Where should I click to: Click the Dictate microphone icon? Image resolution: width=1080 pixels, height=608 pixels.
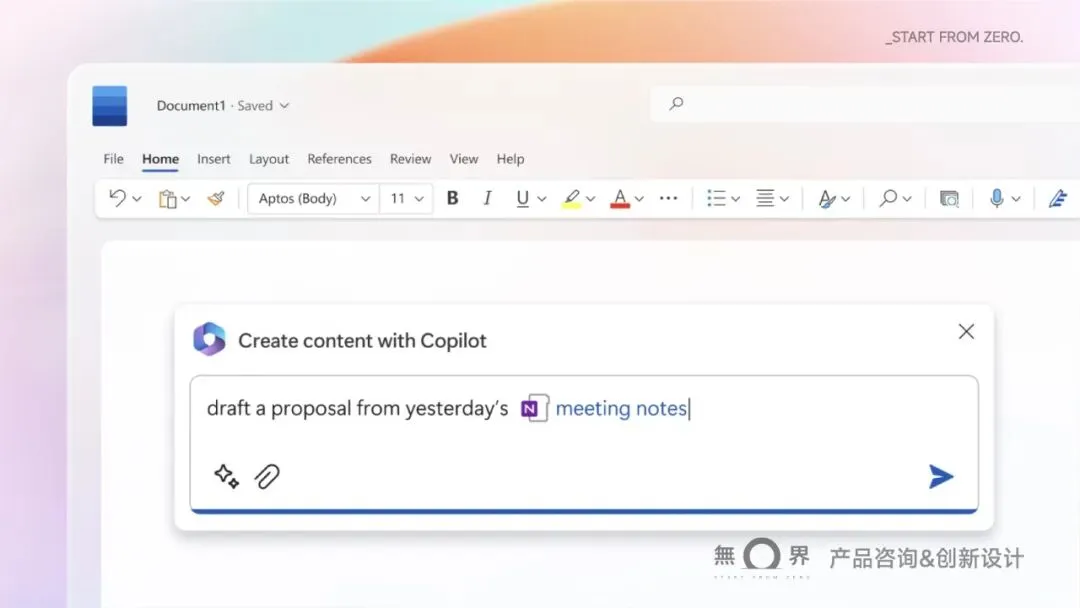coord(997,198)
